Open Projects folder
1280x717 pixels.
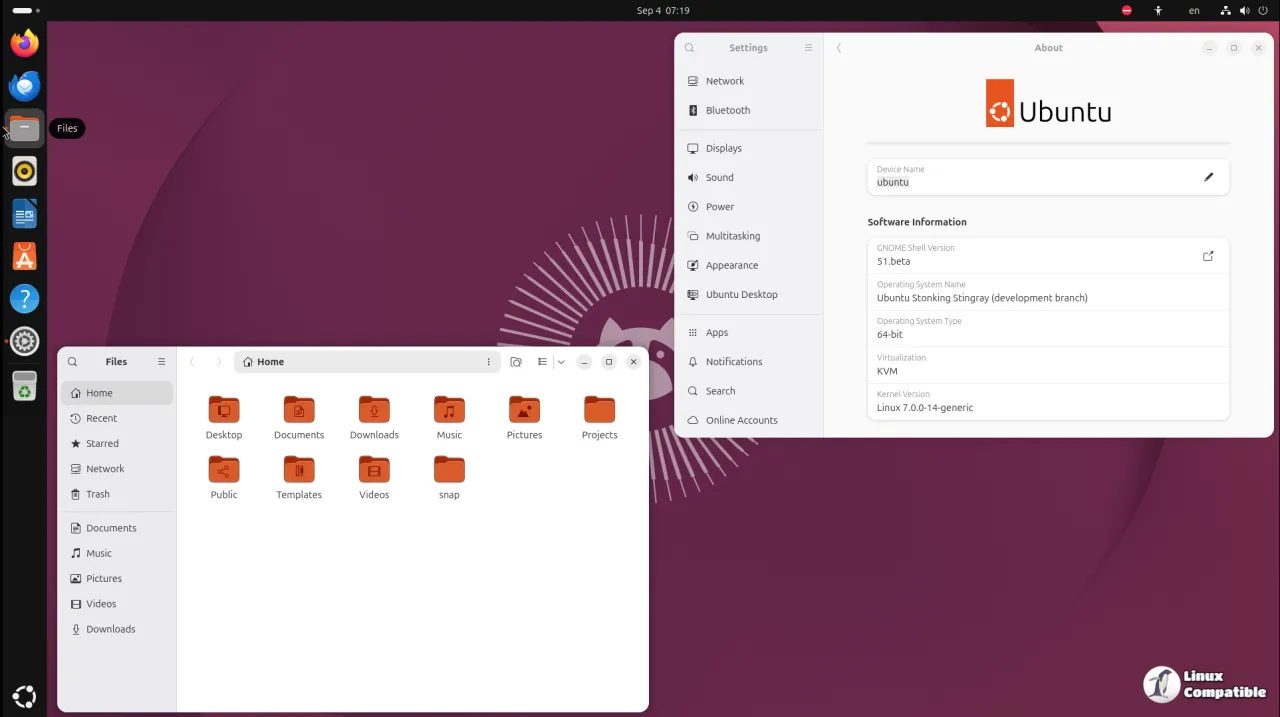tap(599, 417)
